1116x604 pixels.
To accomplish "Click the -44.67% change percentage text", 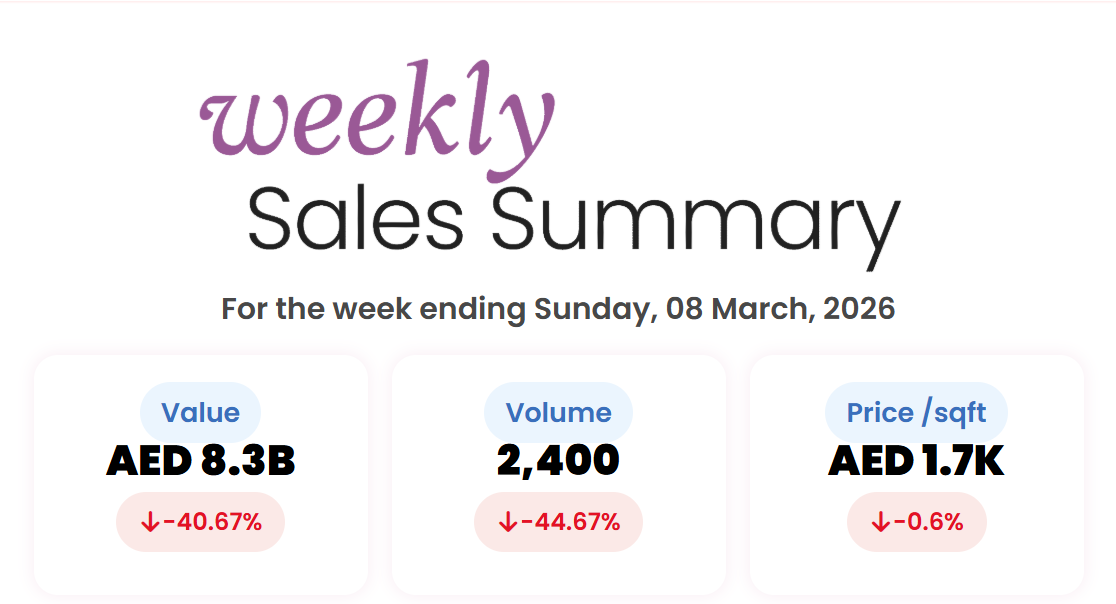I will pyautogui.click(x=570, y=522).
